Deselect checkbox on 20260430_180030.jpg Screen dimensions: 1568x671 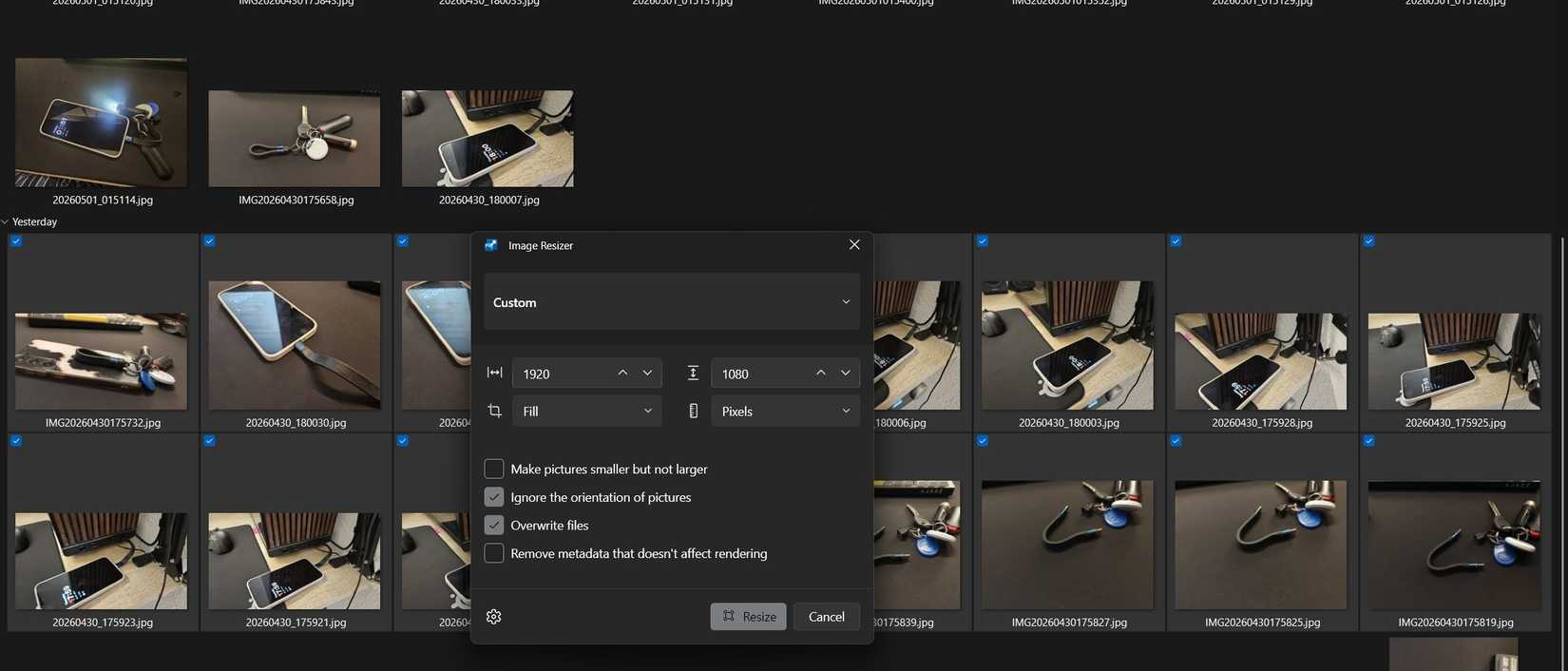(209, 241)
